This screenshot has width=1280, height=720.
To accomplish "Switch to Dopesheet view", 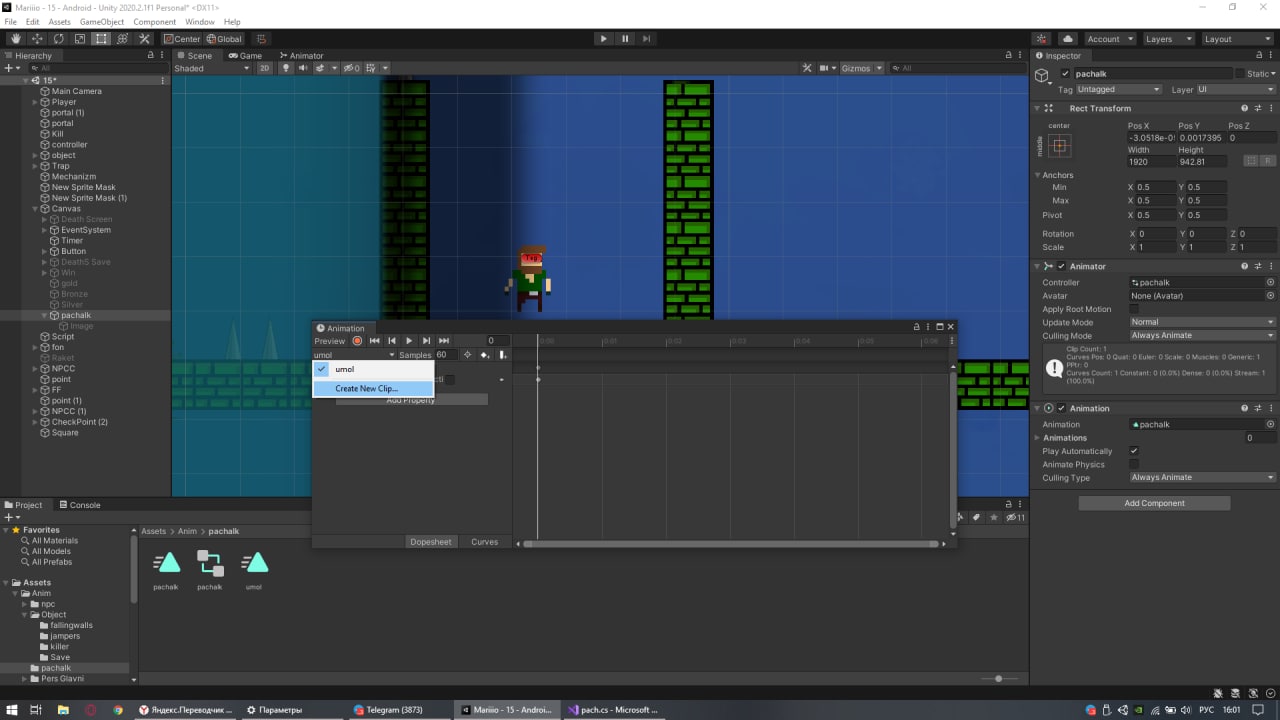I will point(431,542).
